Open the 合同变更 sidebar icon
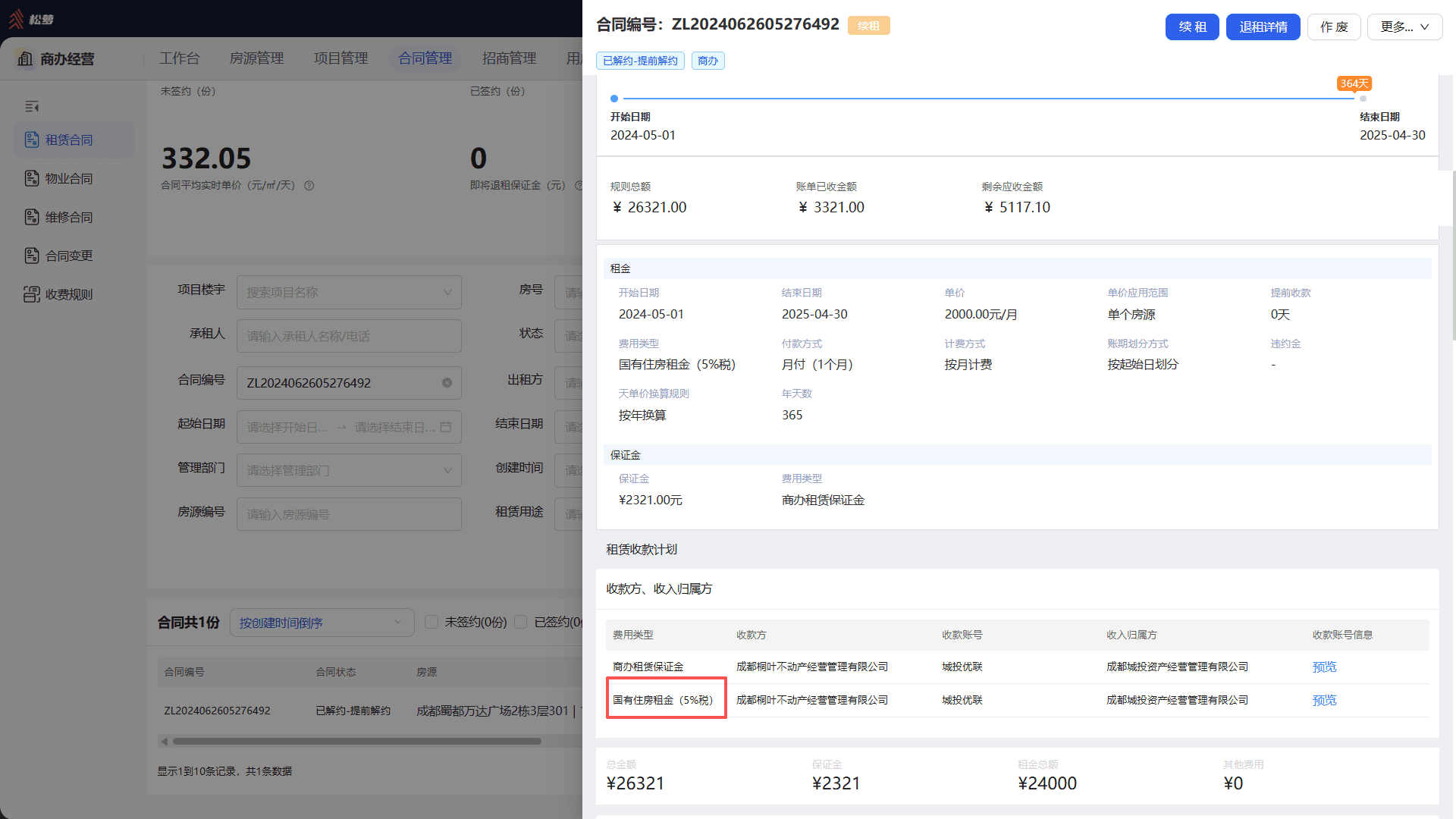The width and height of the screenshot is (1456, 819). click(31, 256)
